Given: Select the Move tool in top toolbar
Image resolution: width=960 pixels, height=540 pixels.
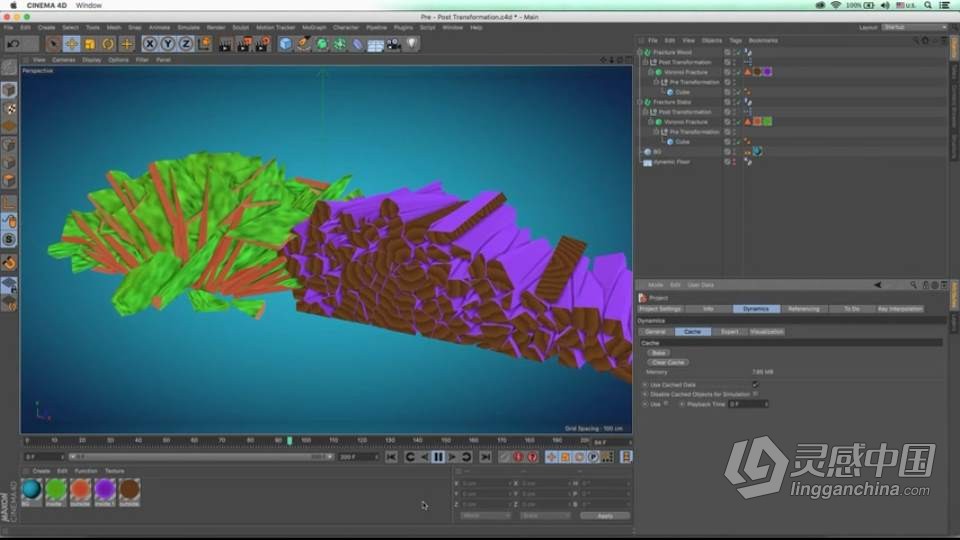Looking at the screenshot, I should 72,44.
